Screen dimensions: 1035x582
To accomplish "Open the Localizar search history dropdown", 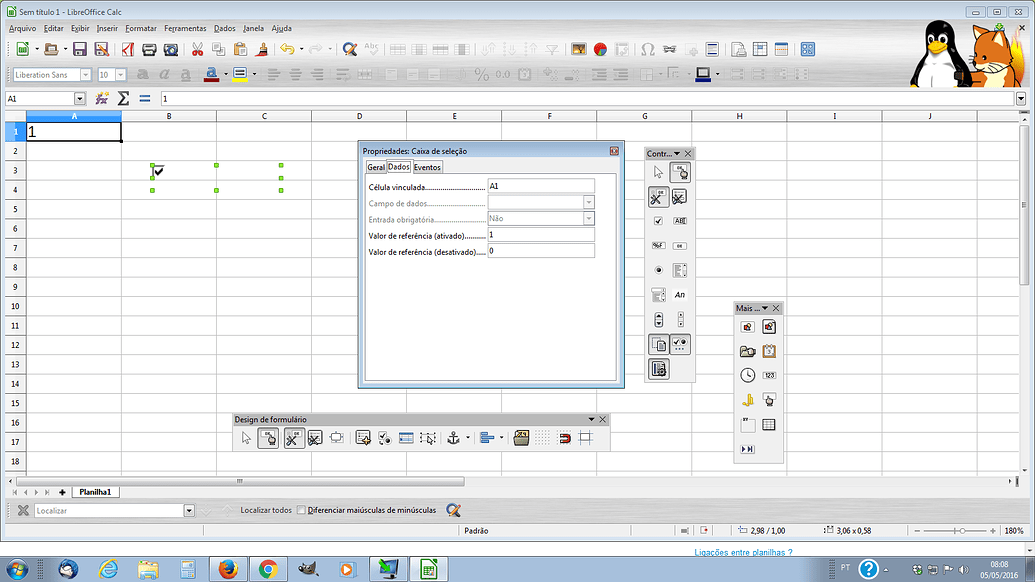I will (188, 510).
